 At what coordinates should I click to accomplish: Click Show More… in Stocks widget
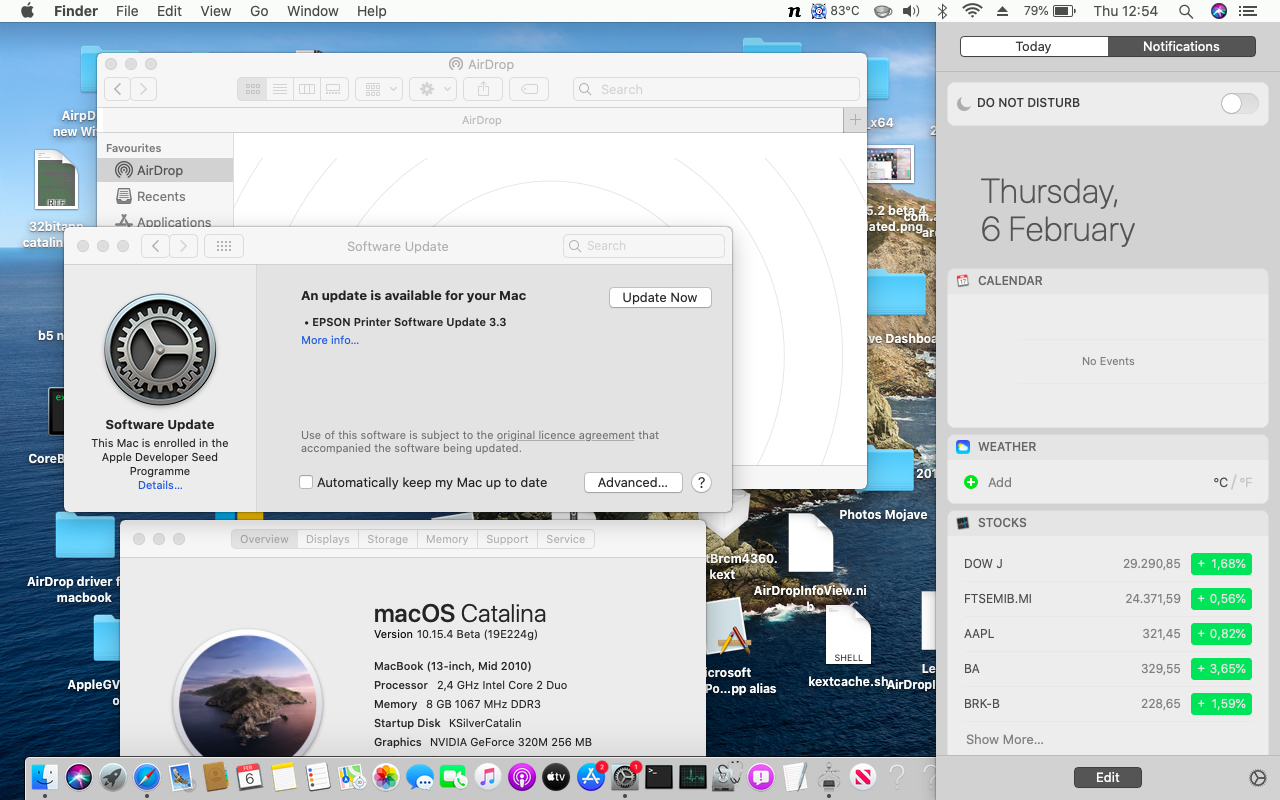pos(1004,740)
